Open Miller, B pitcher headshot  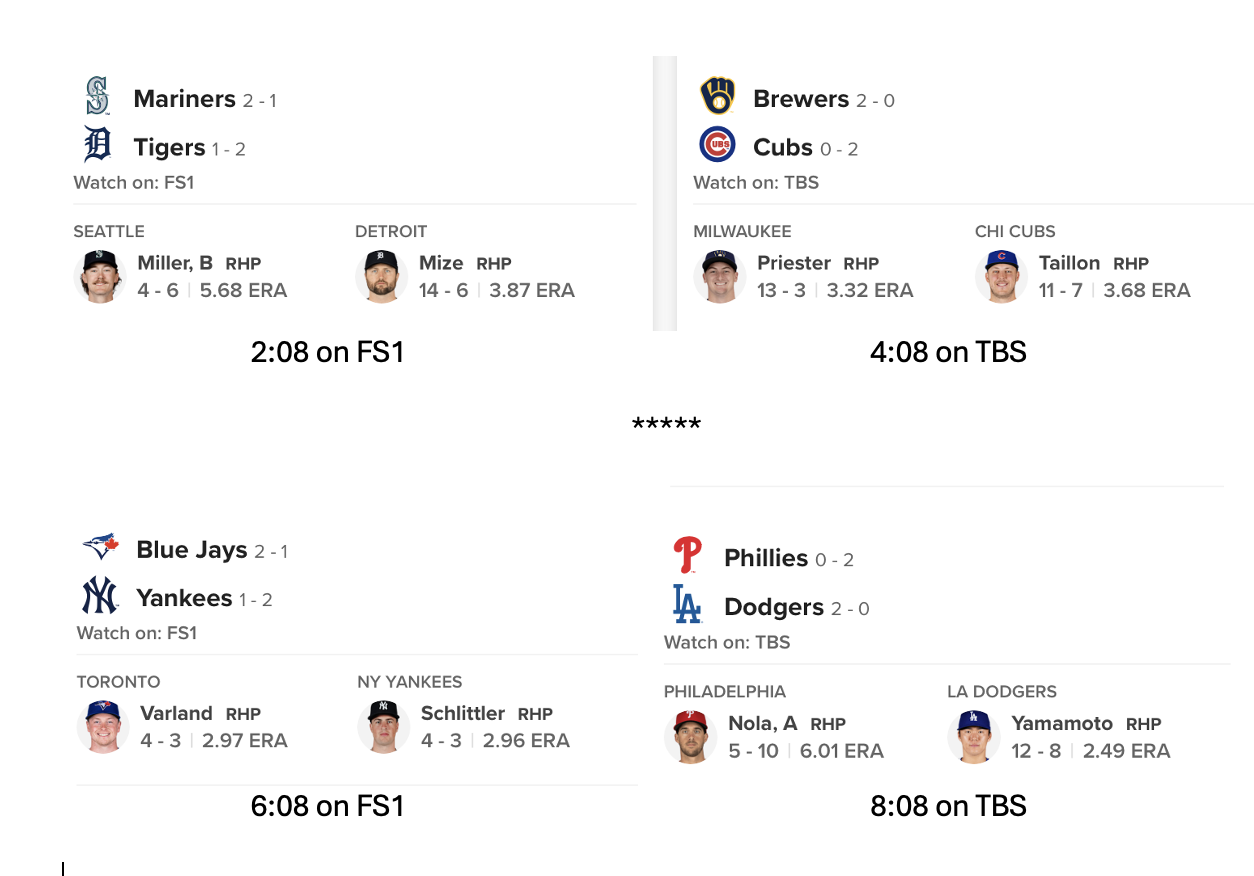tap(100, 276)
